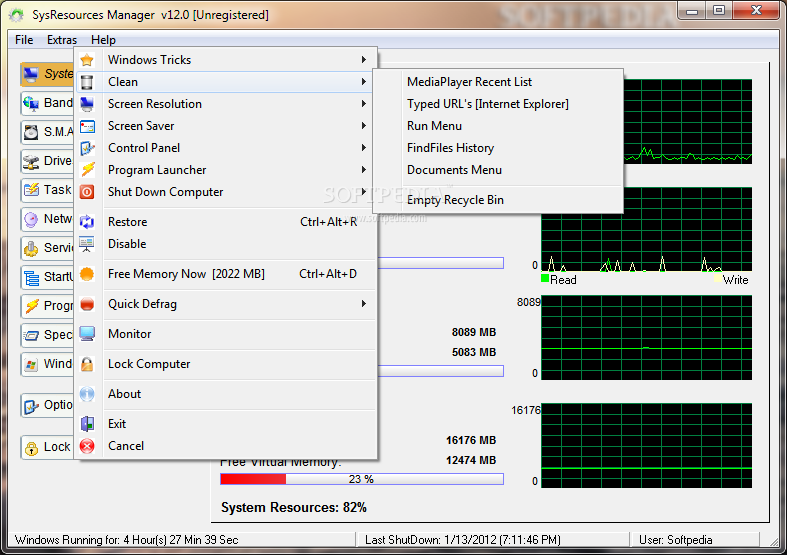
Task: Click the monitor icon beside Screen Resolution
Action: (87, 104)
